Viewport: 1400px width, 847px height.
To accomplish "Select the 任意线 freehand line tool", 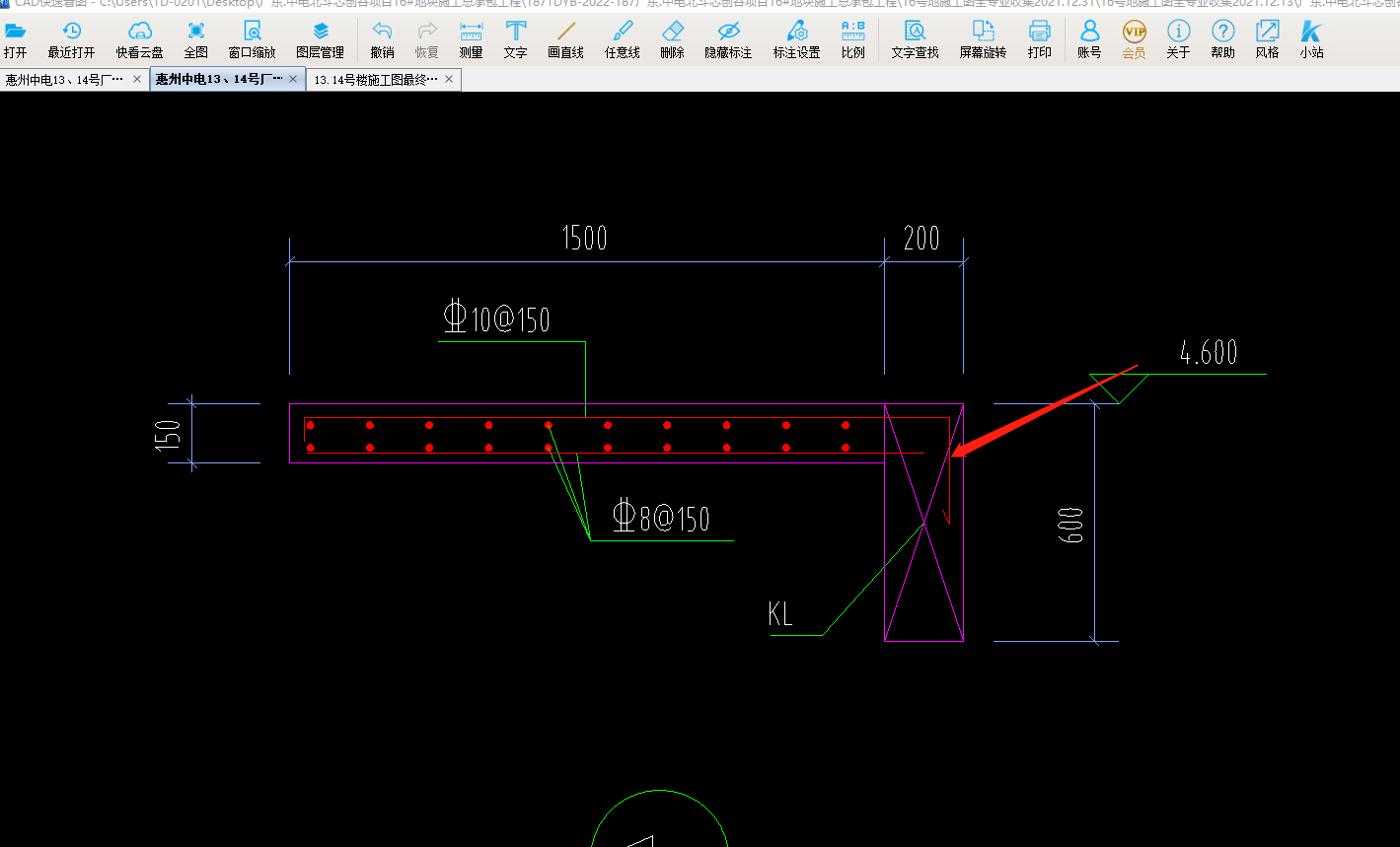I will pyautogui.click(x=623, y=40).
